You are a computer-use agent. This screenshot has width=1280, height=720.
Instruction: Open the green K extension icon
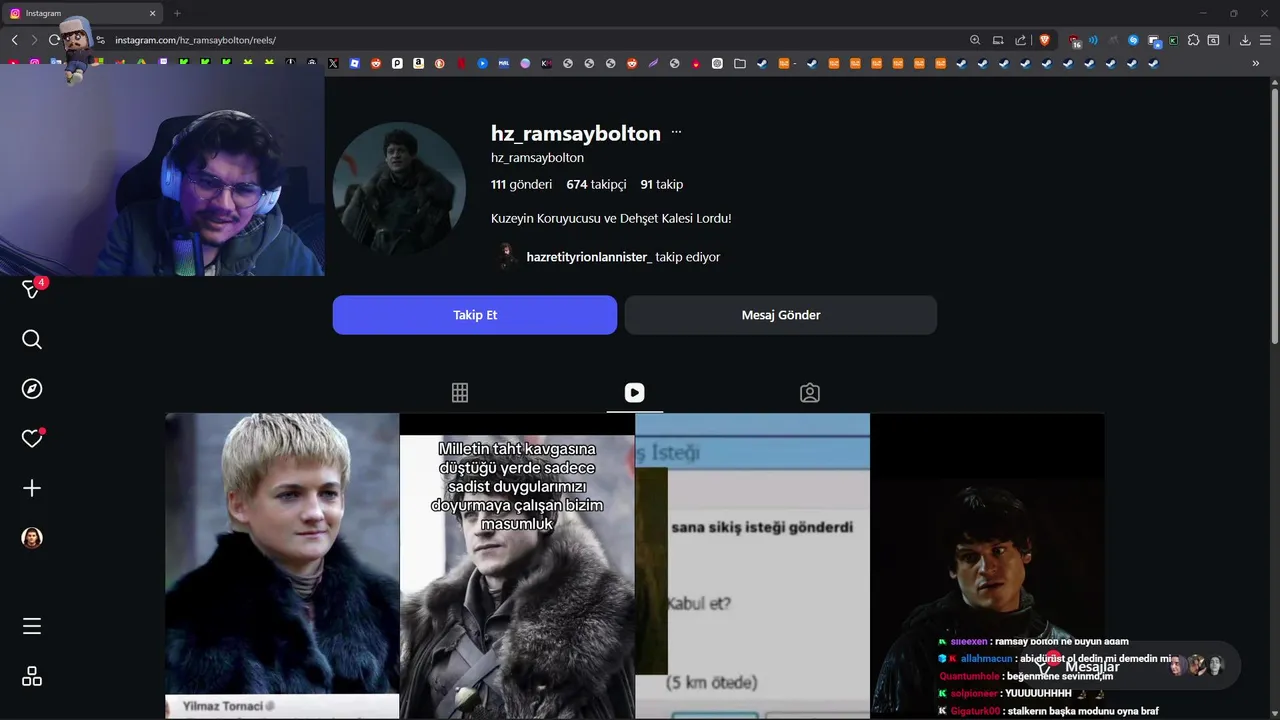coord(1173,40)
